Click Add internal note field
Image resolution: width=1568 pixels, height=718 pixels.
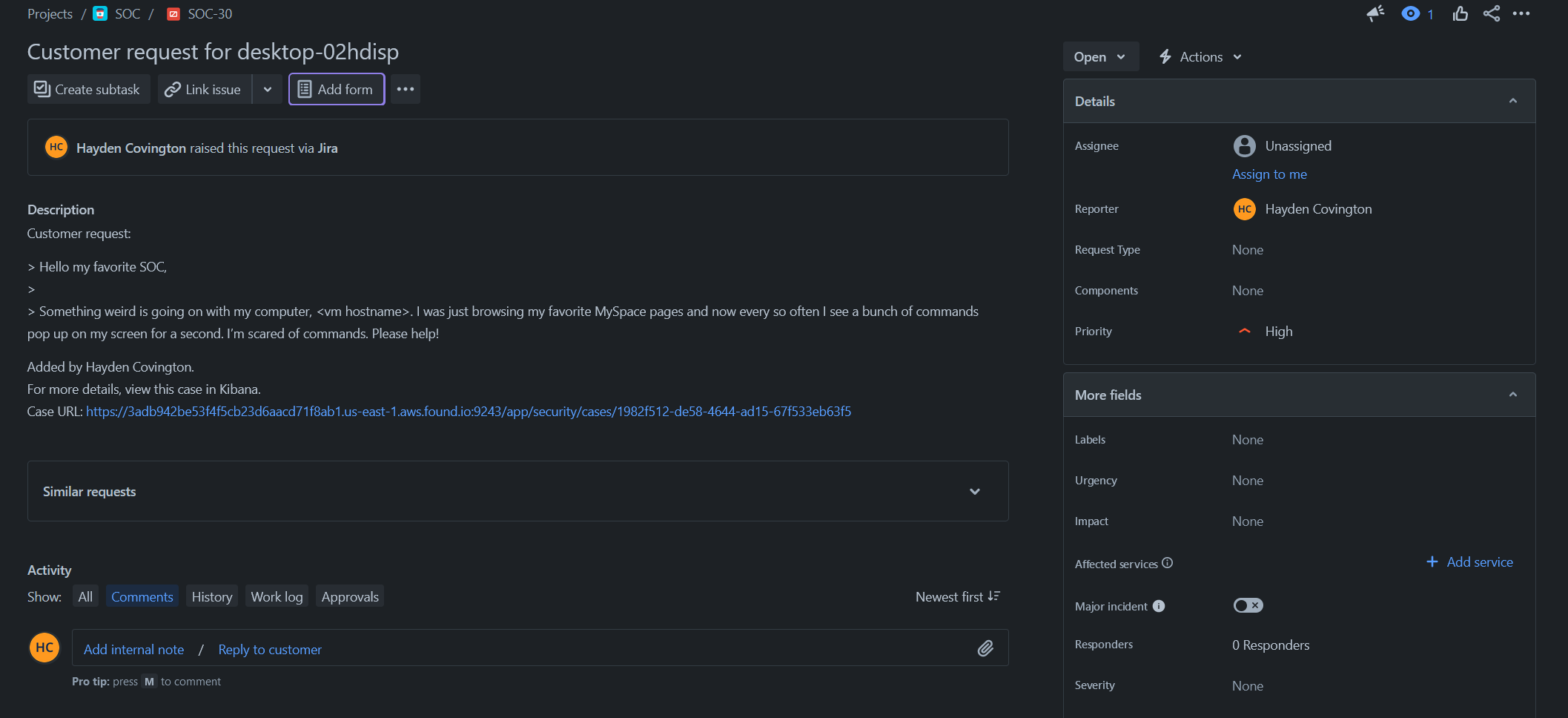pyautogui.click(x=133, y=649)
